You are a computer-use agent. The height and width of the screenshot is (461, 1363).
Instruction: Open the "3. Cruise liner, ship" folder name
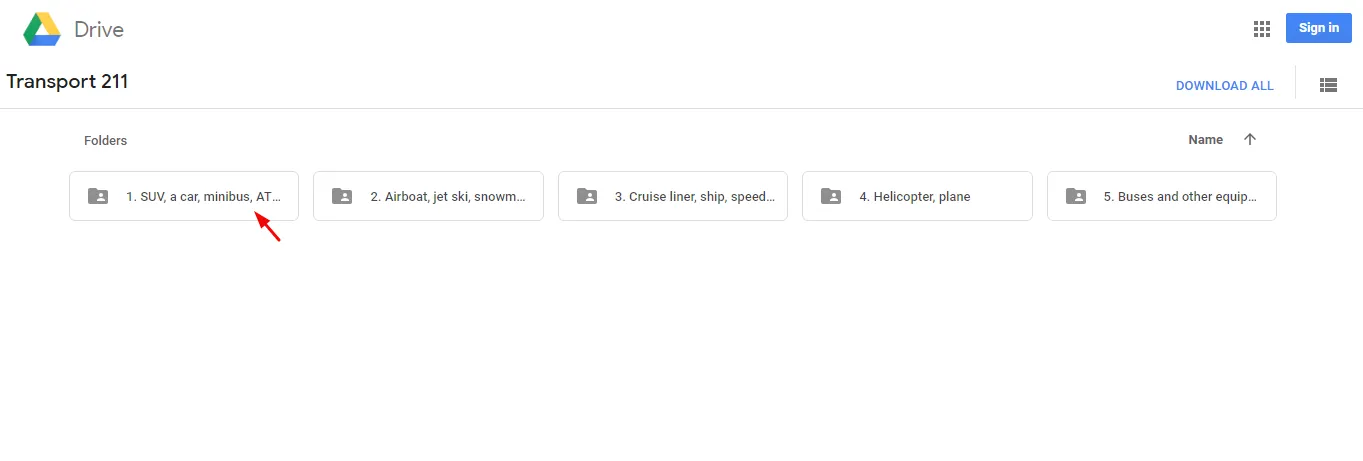(693, 197)
